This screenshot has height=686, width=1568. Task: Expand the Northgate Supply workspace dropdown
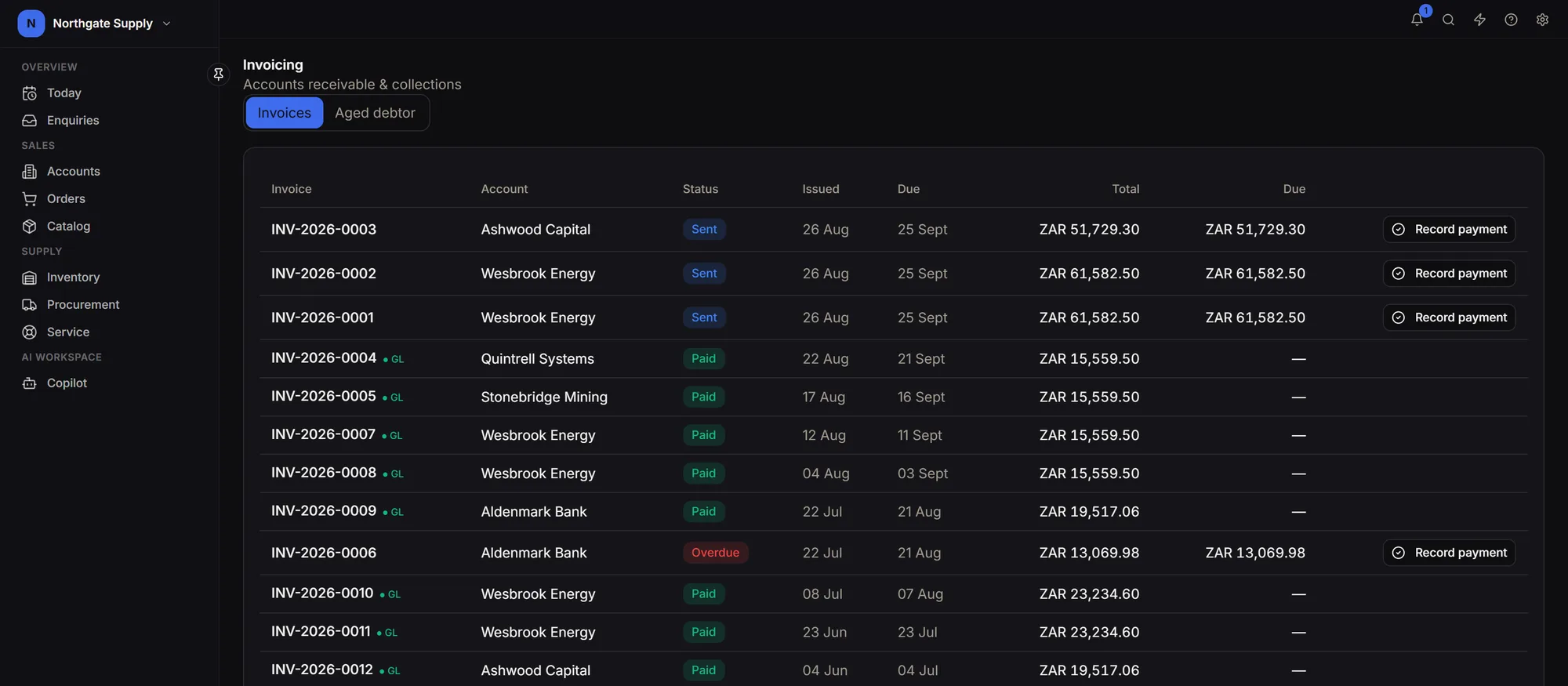click(x=166, y=24)
